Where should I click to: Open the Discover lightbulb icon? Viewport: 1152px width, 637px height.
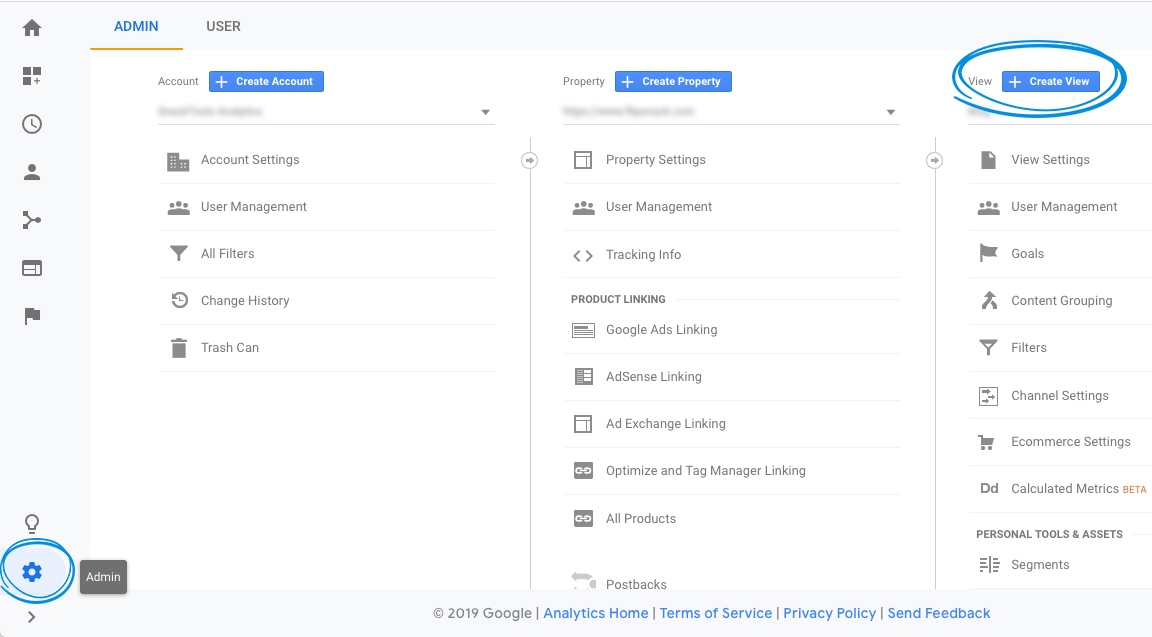[x=32, y=523]
